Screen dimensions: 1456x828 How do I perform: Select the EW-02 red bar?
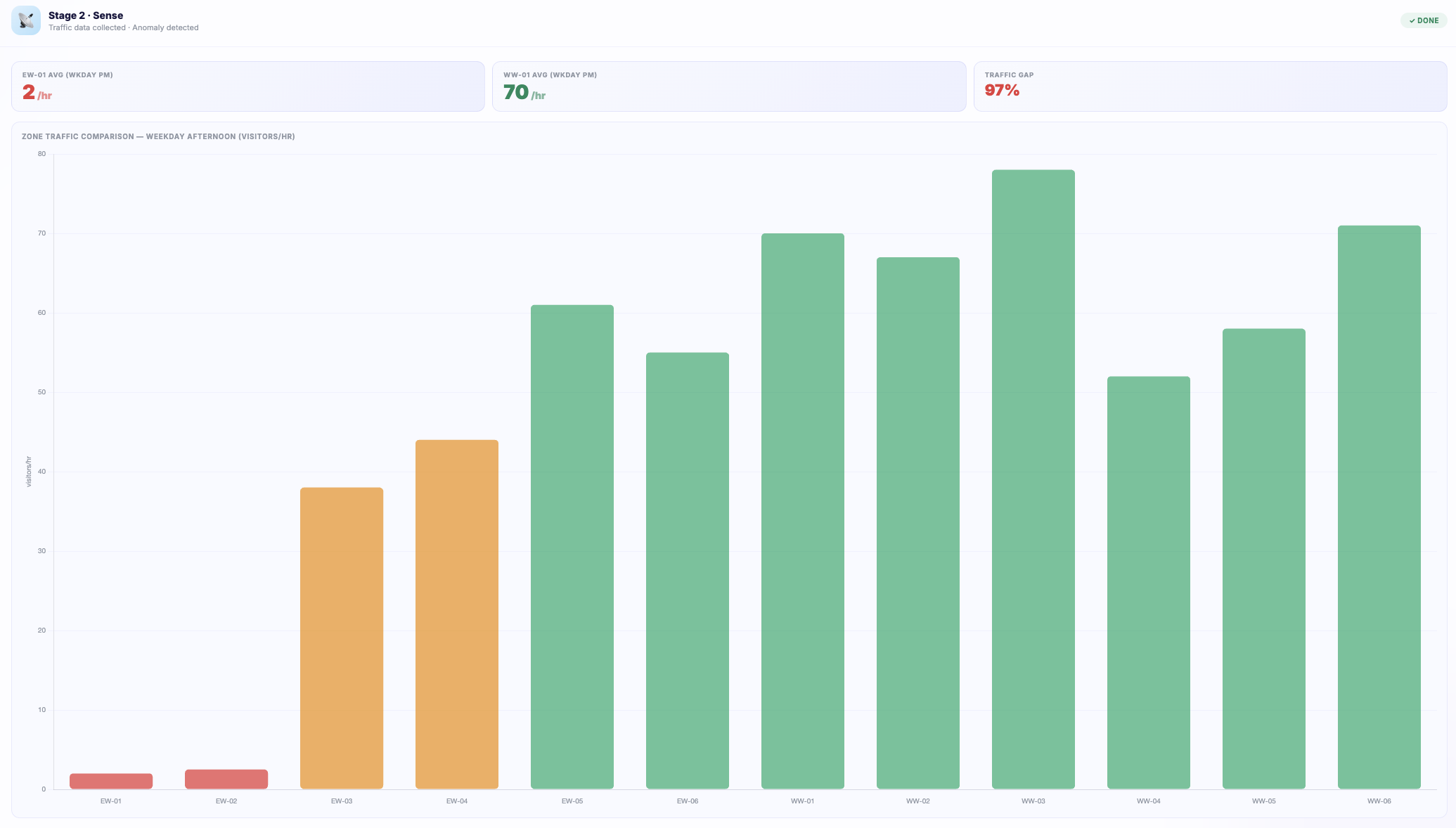[226, 779]
